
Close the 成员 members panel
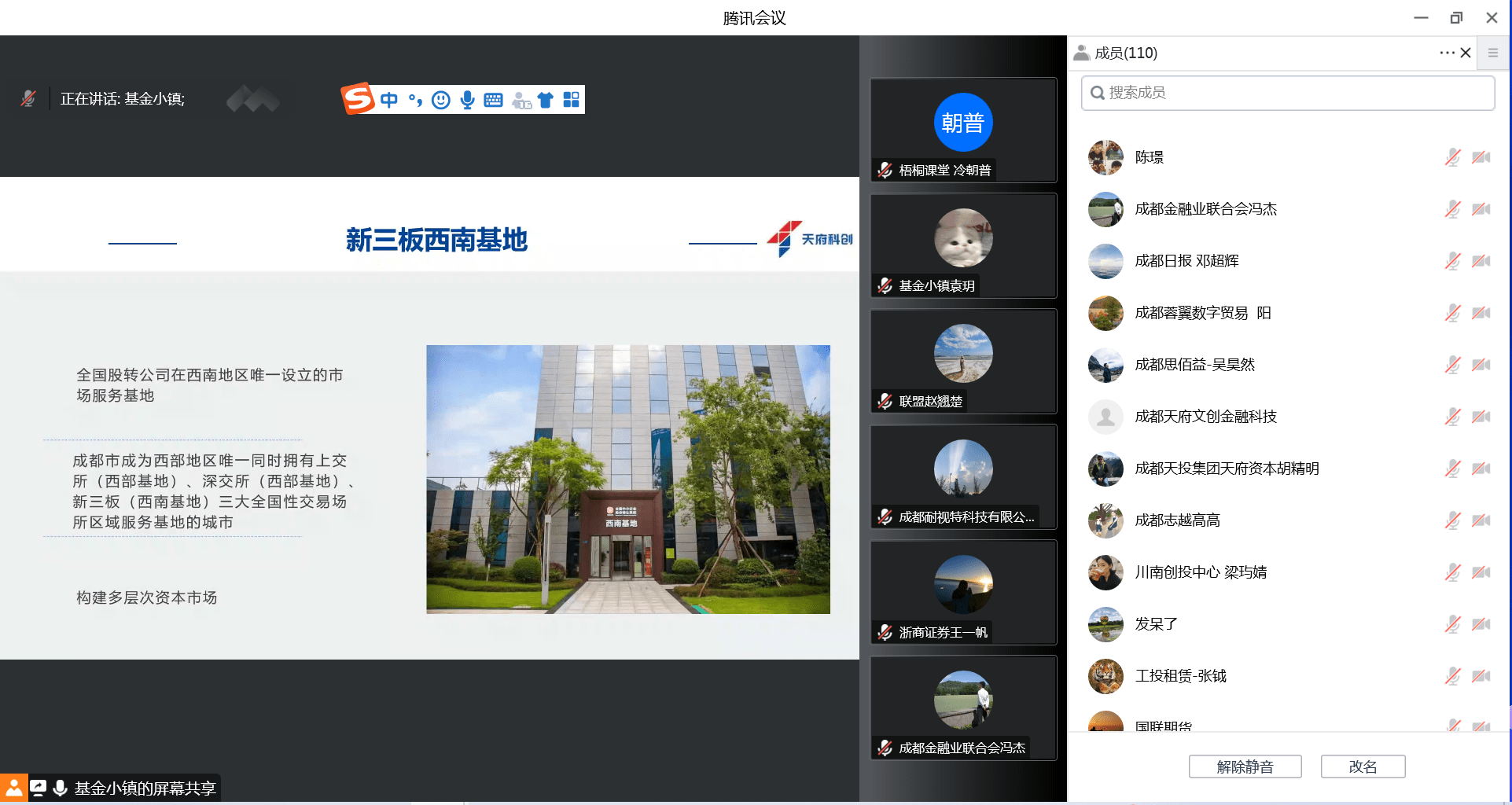pyautogui.click(x=1466, y=53)
